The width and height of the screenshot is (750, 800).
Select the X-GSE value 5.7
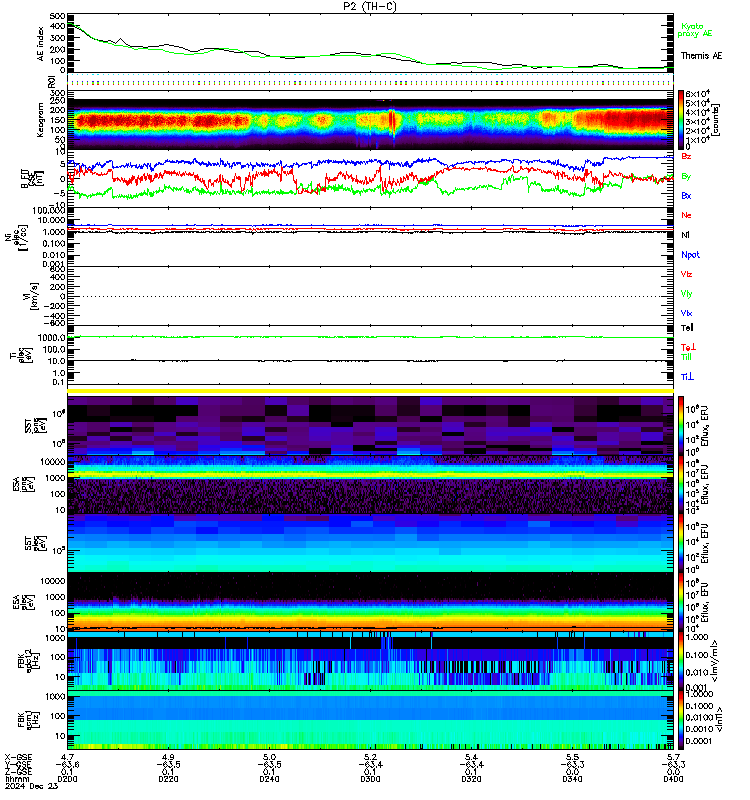(x=673, y=757)
